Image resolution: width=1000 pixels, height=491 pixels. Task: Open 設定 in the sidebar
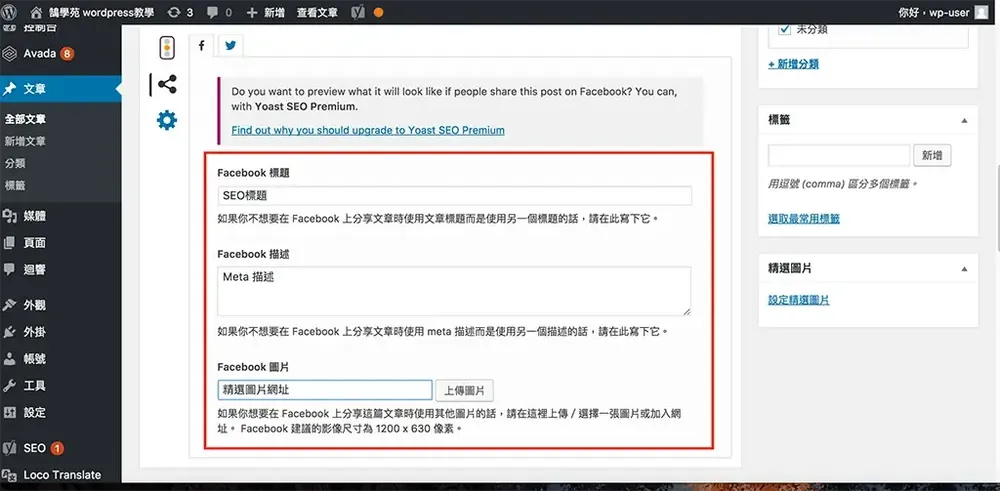61,413
